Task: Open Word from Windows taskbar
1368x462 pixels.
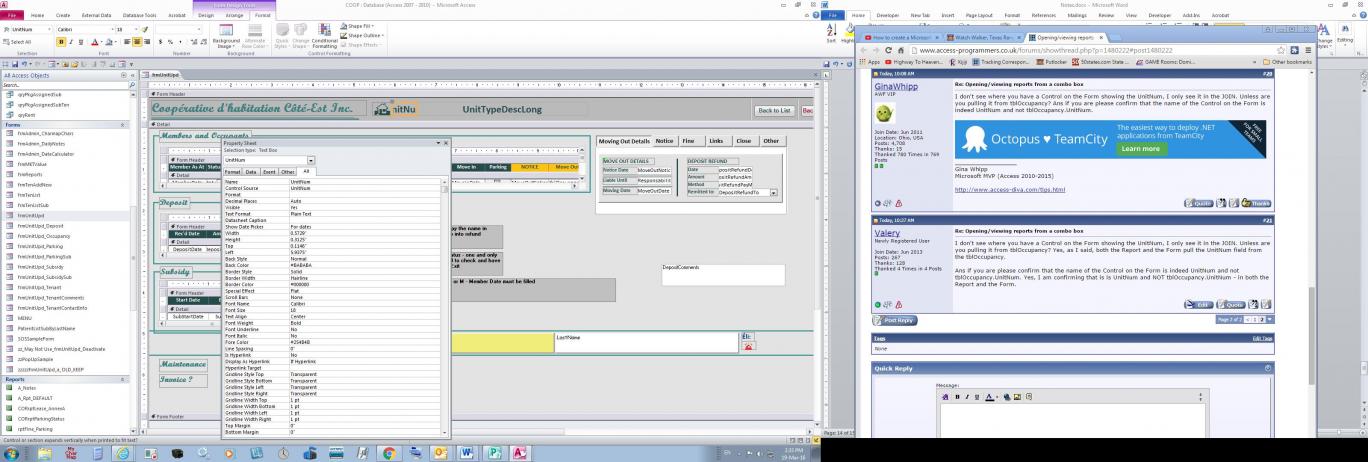Action: point(466,452)
